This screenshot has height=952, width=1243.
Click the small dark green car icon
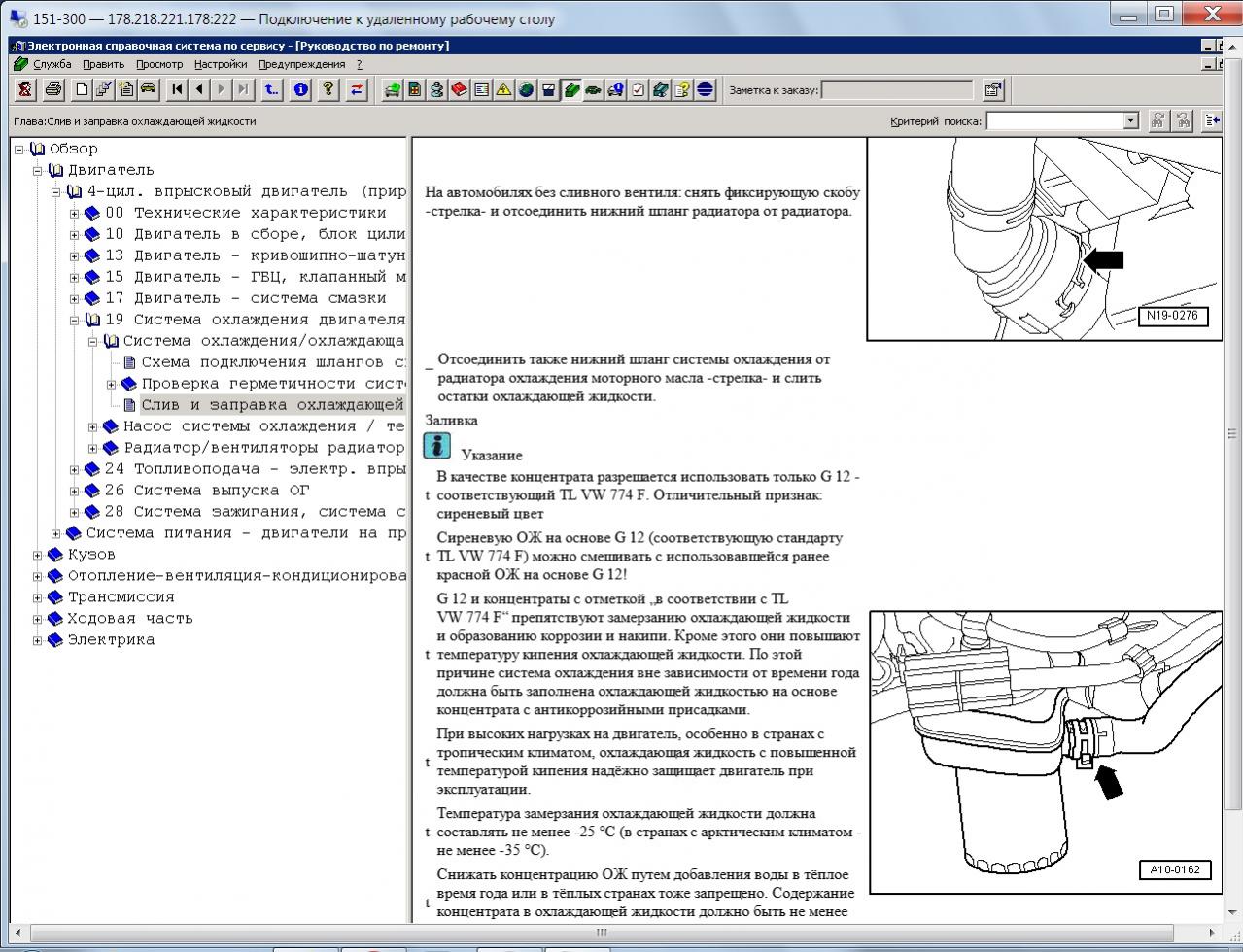point(593,90)
